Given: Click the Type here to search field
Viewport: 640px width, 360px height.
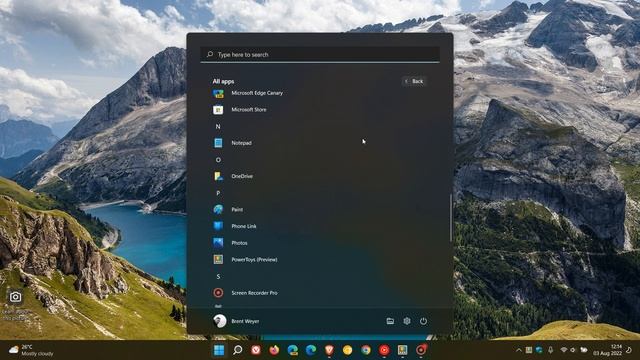Looking at the screenshot, I should point(320,54).
